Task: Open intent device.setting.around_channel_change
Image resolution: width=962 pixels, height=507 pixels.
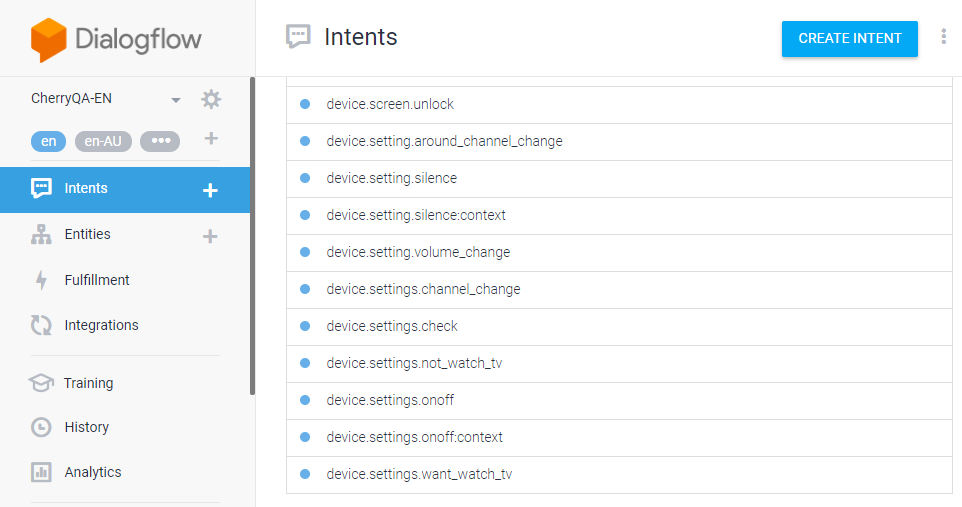Action: (x=619, y=142)
